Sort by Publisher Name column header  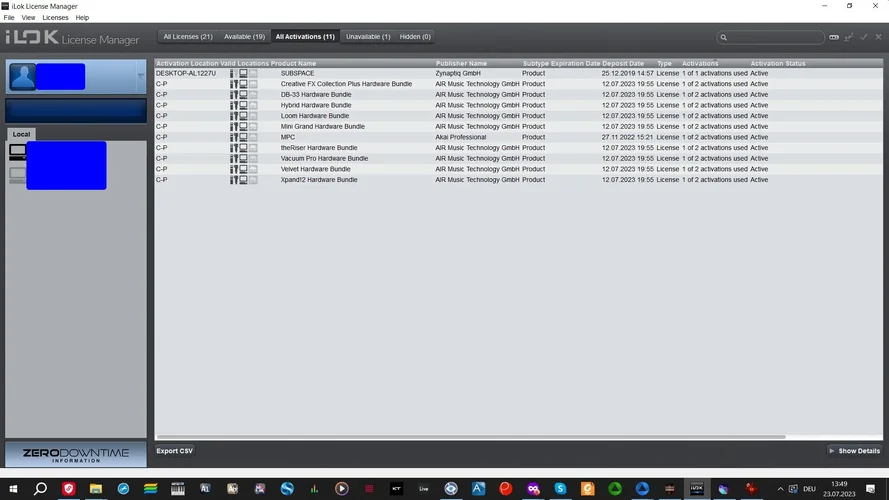461,63
